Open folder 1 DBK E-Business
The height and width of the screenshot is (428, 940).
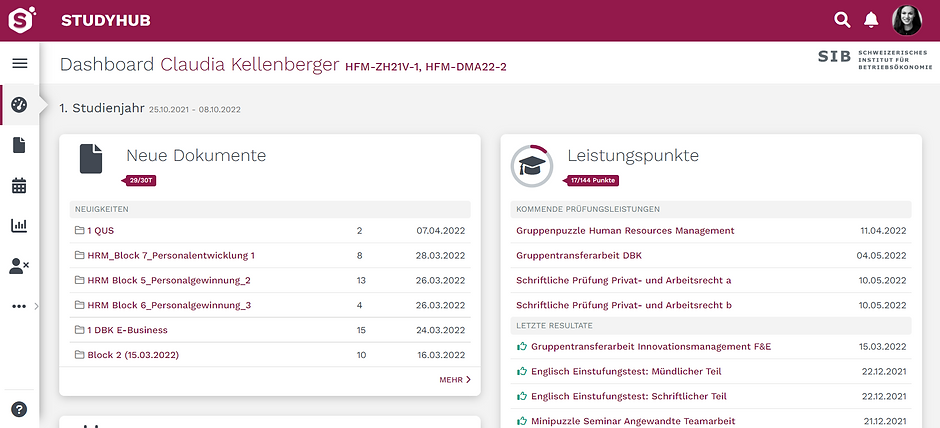(x=128, y=330)
